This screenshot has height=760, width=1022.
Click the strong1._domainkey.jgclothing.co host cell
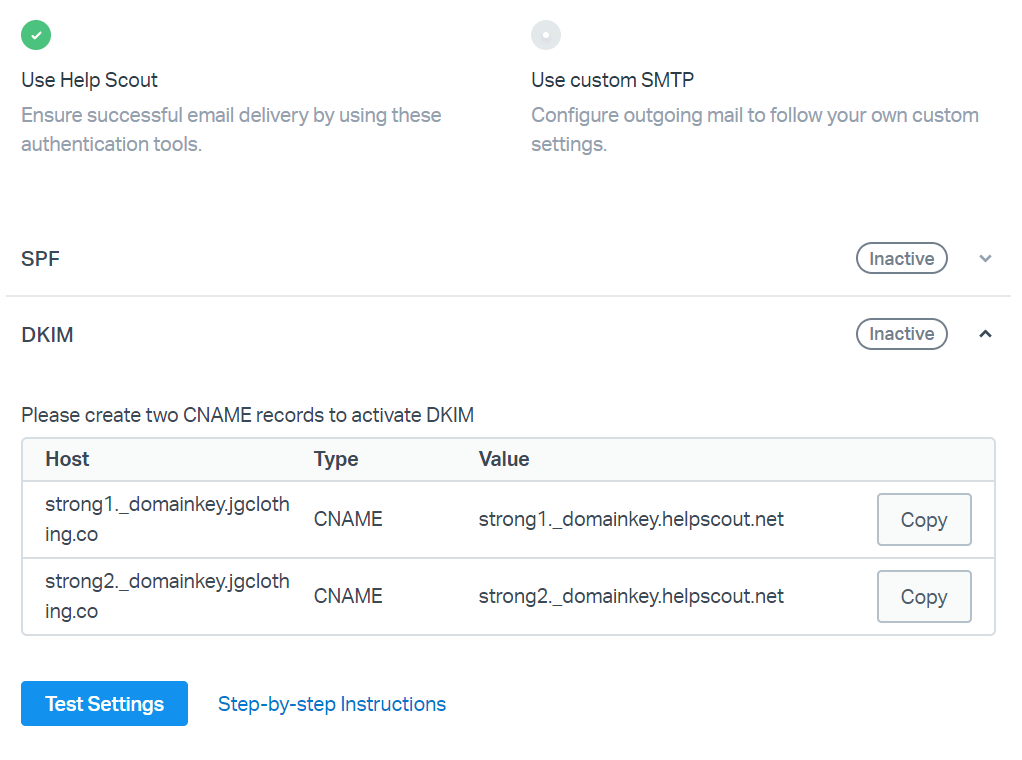click(167, 519)
